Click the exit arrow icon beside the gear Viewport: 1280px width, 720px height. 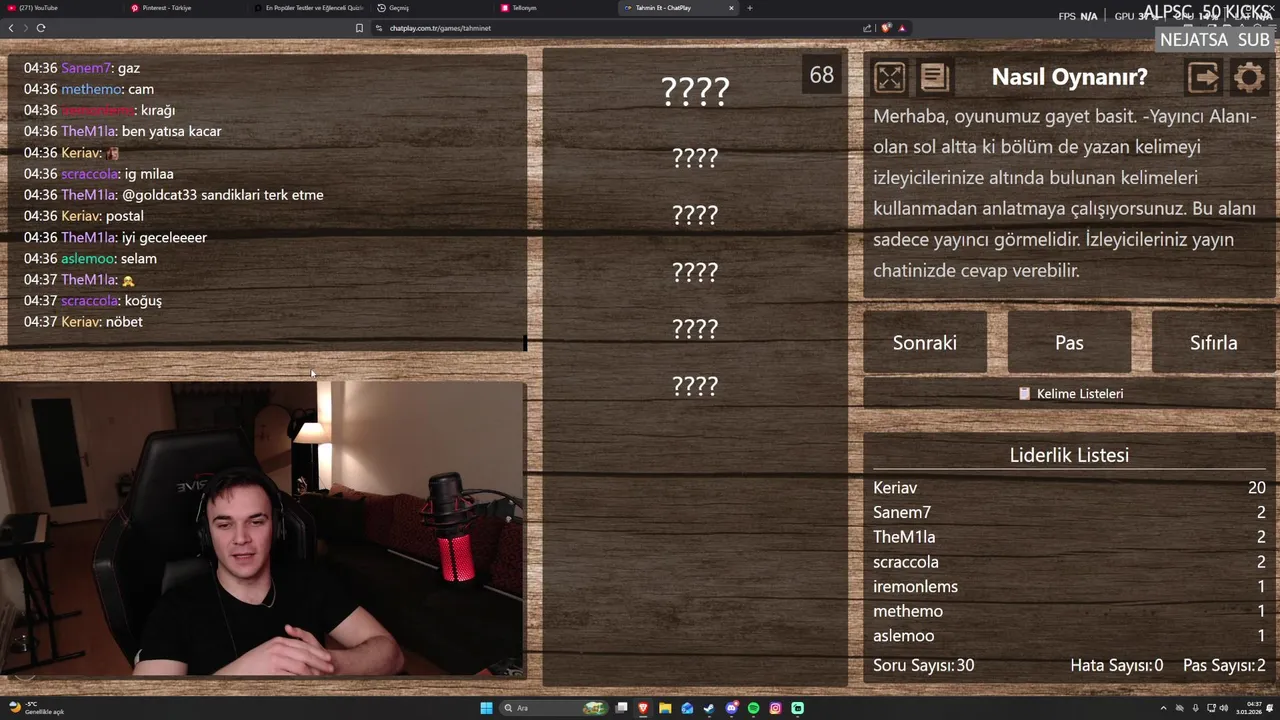pos(1203,77)
